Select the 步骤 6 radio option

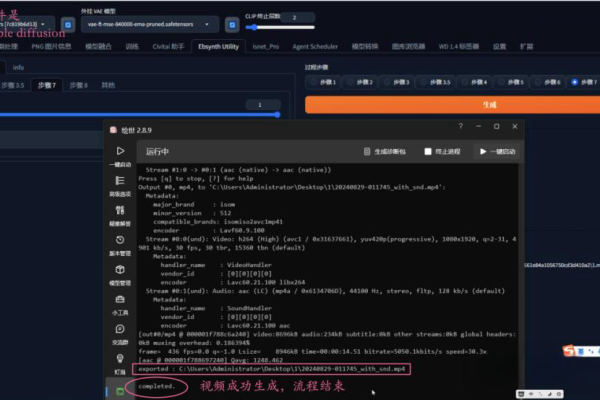548,82
